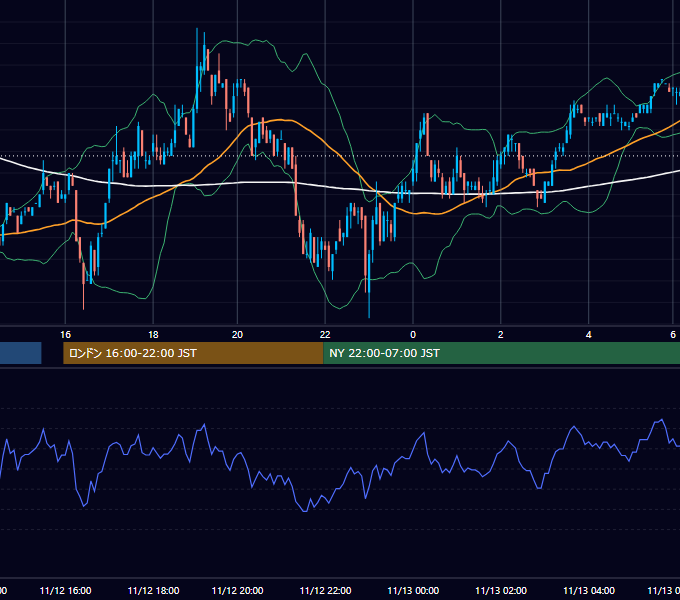Click the 11/13 04:00 date label

(589, 590)
